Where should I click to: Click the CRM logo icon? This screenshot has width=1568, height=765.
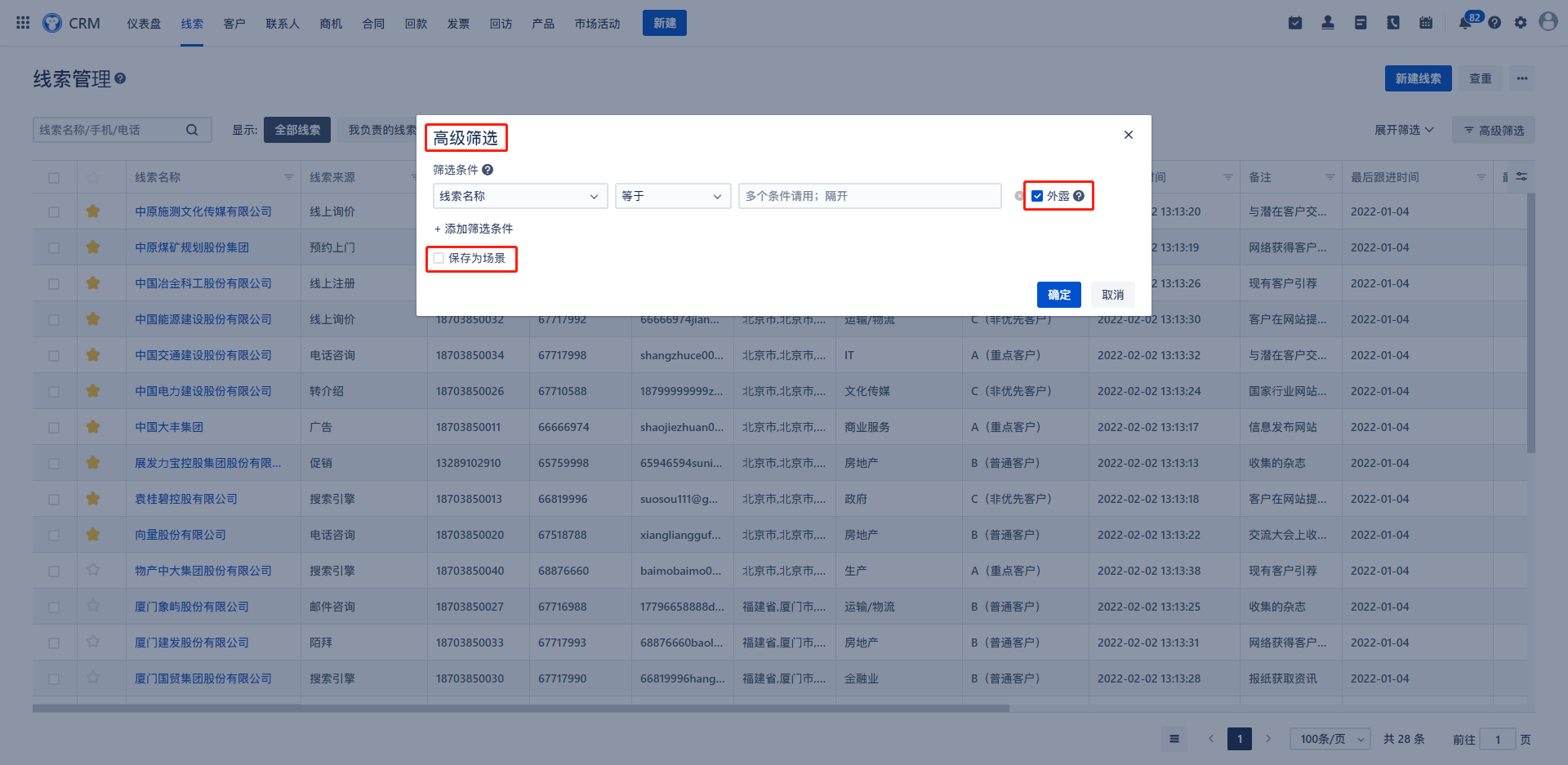click(x=52, y=23)
